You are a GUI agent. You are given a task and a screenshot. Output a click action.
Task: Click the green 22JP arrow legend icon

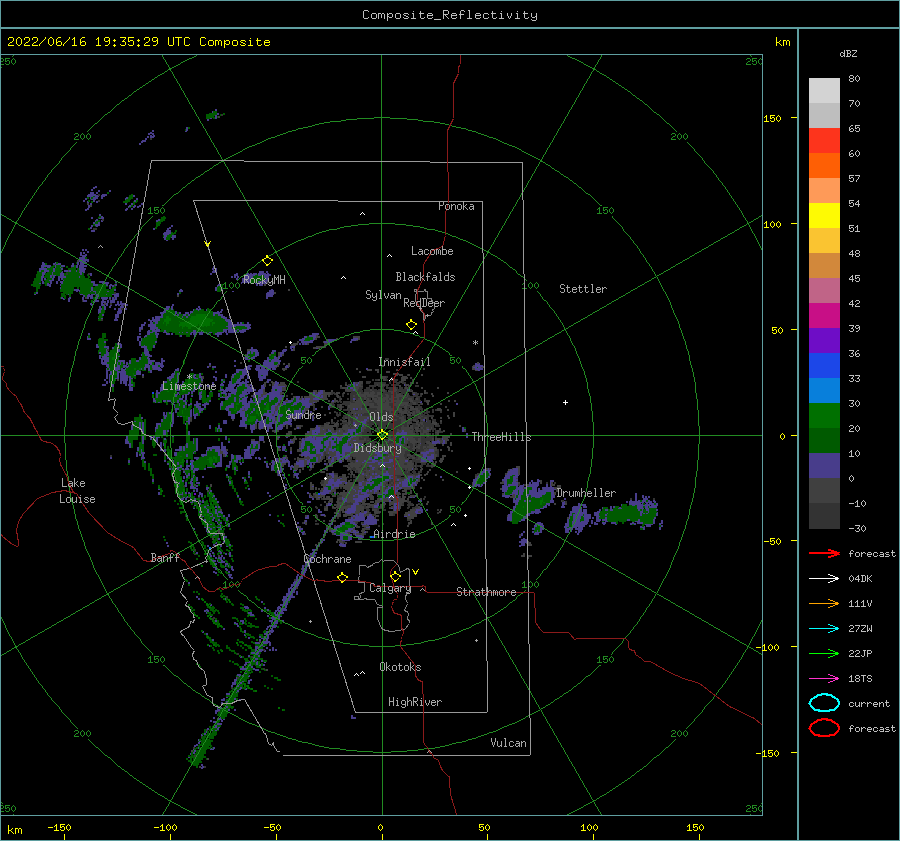(x=824, y=653)
